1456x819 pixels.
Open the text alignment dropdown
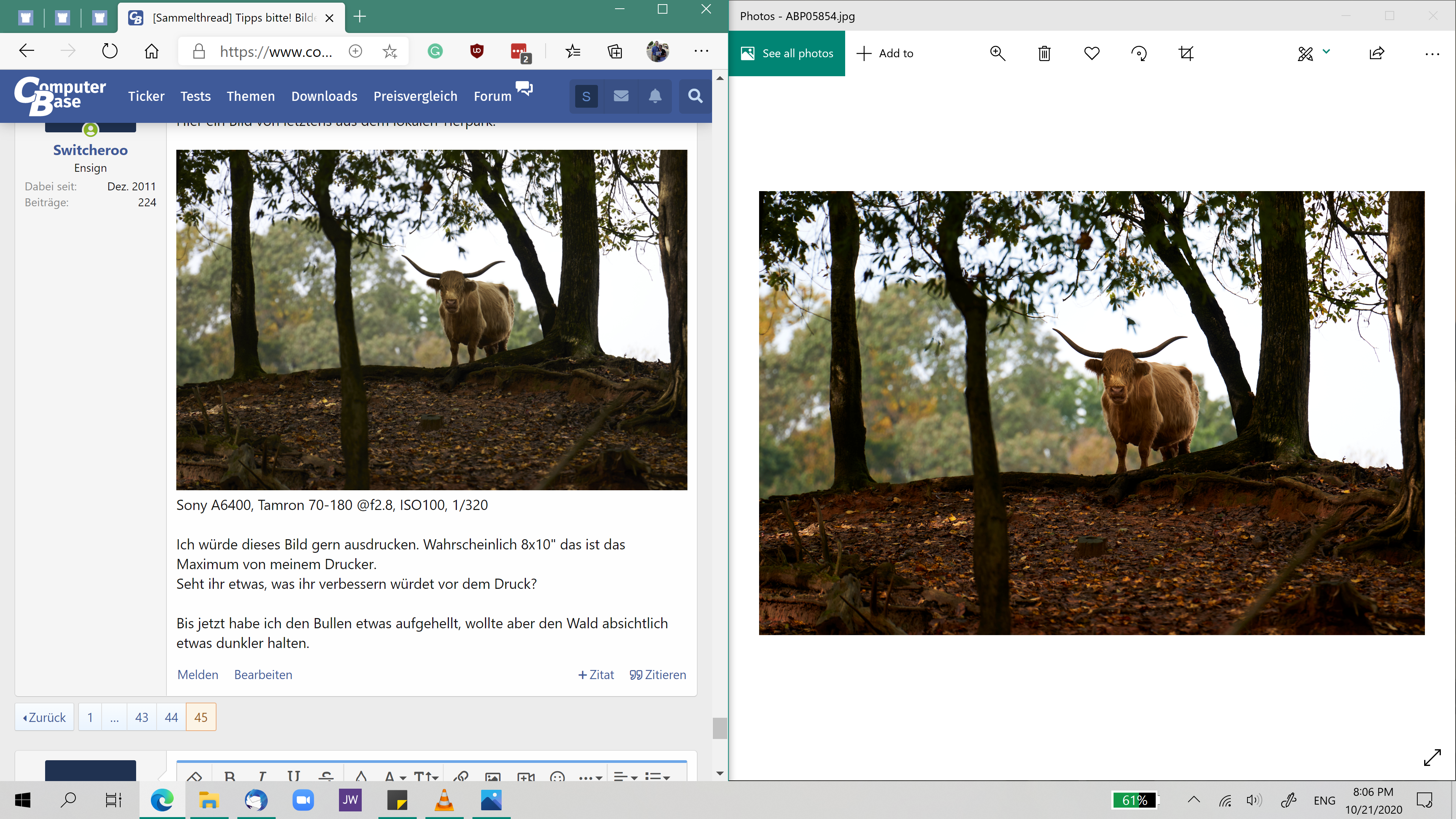point(623,778)
